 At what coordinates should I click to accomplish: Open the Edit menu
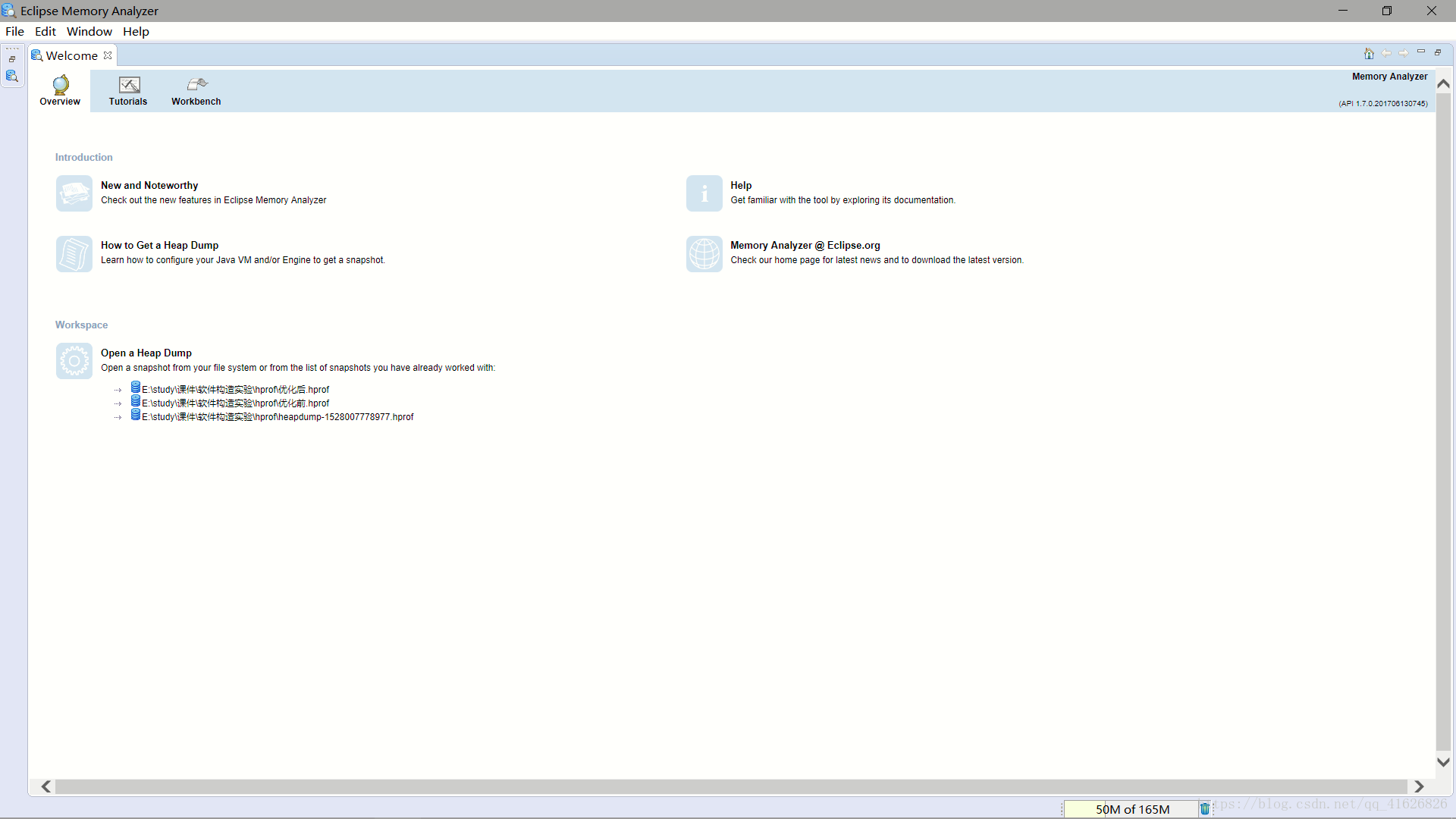45,31
